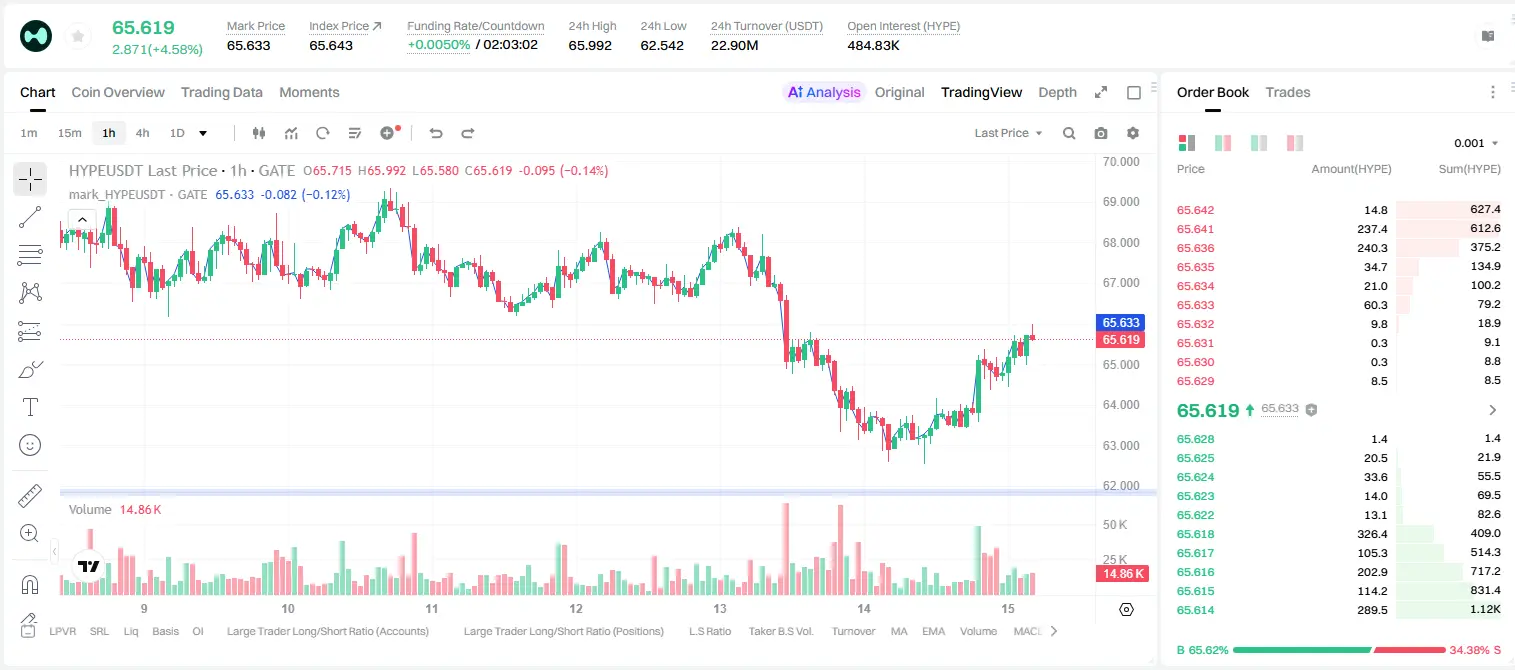Add the MA indicator from bottom bar
Image resolution: width=1515 pixels, height=670 pixels.
coord(899,631)
